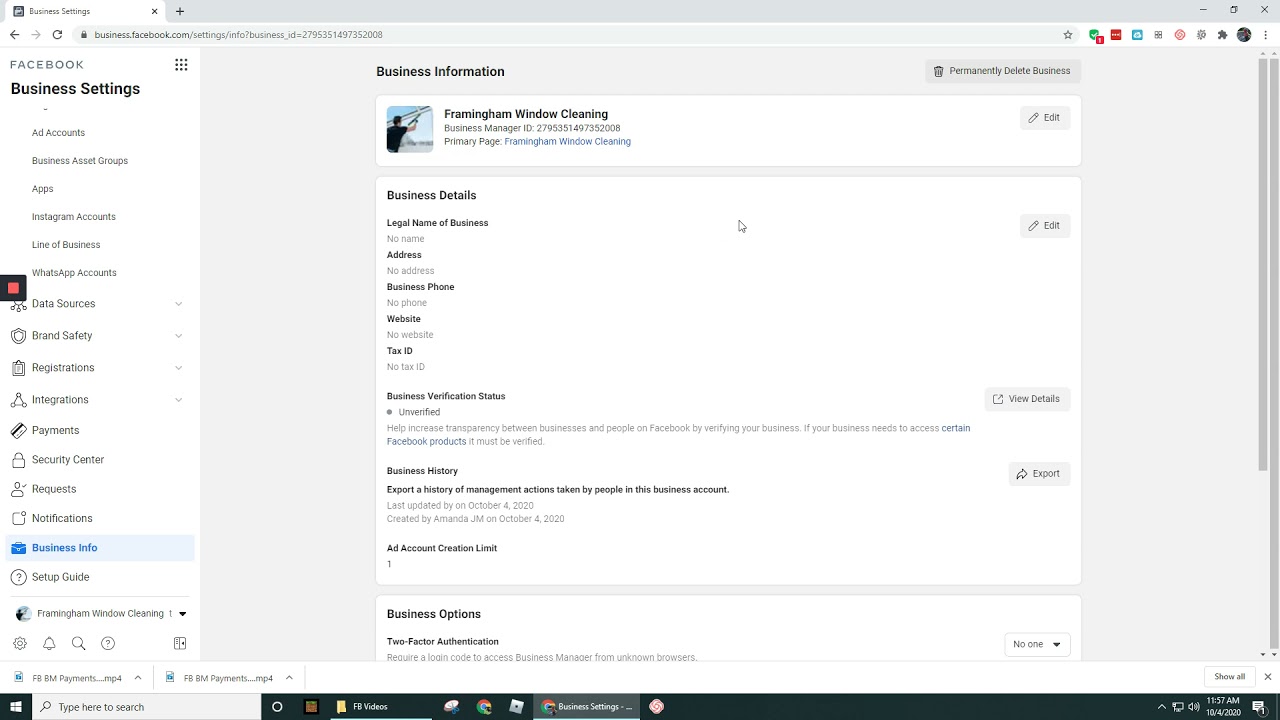
Task: Click the browser address bar URL
Action: coord(238,35)
